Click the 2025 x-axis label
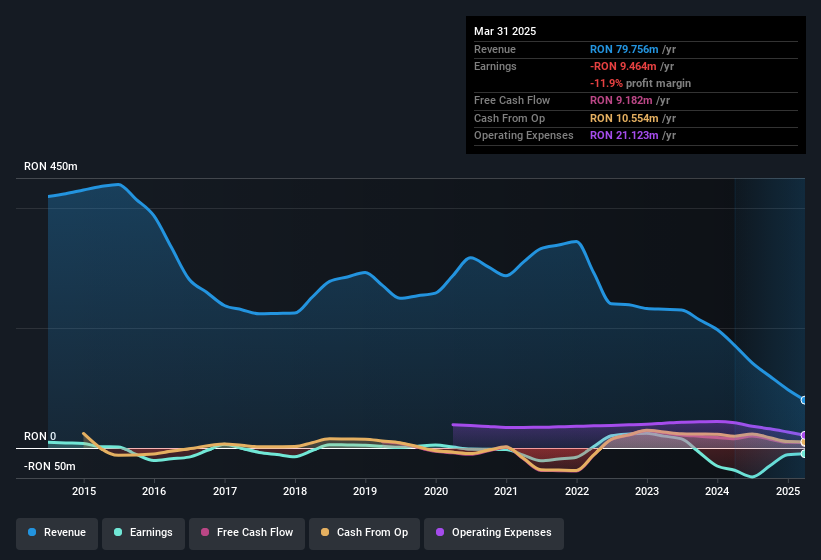Viewport: 821px width, 560px height. click(788, 491)
